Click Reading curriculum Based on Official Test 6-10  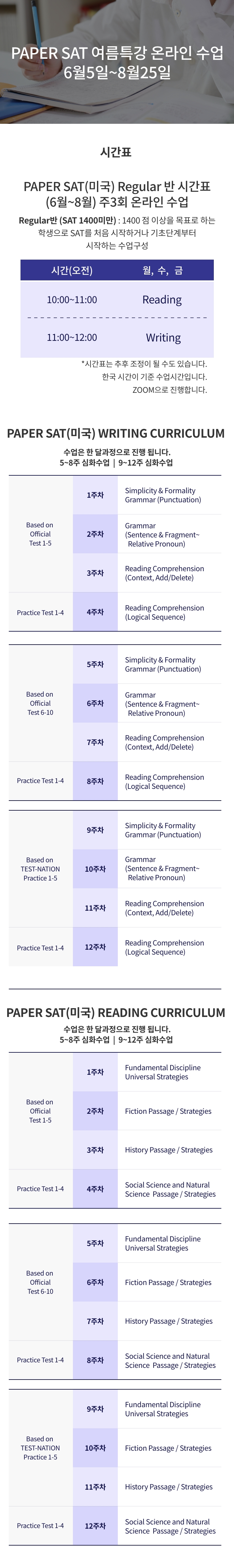click(x=40, y=1282)
